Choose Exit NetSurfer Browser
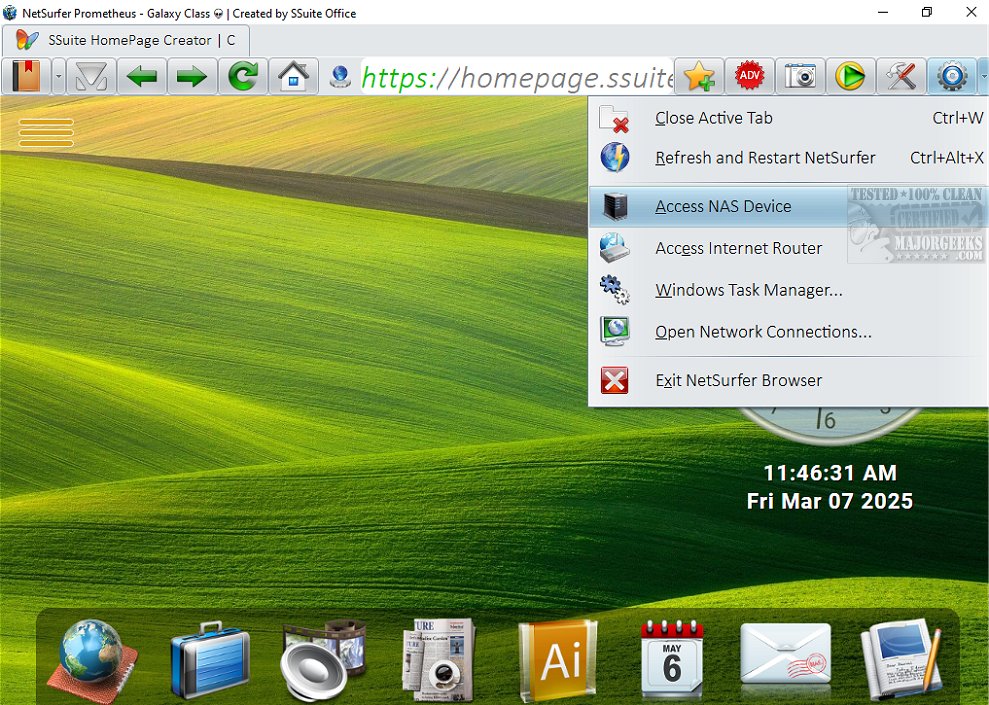Viewport: 989px width, 705px height. tap(788, 380)
